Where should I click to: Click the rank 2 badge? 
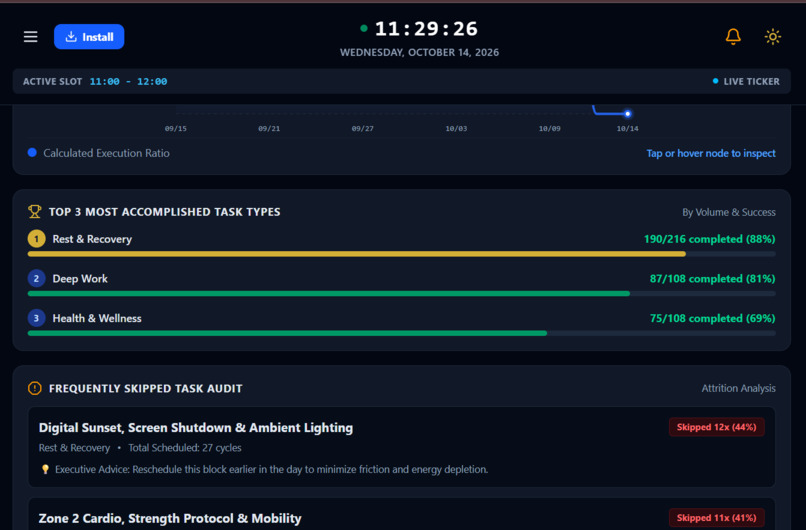point(36,279)
